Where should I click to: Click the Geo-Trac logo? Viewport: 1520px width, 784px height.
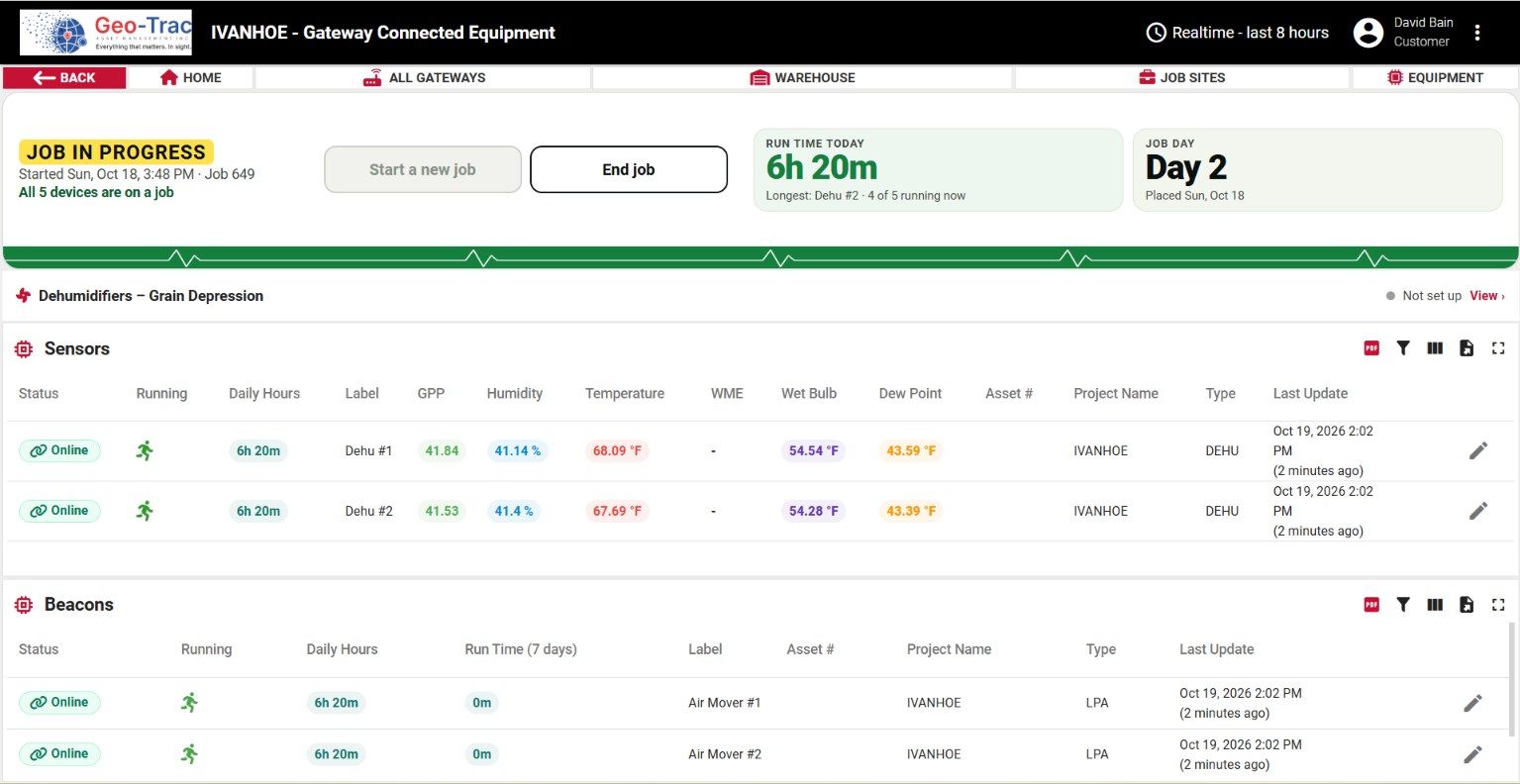(106, 33)
